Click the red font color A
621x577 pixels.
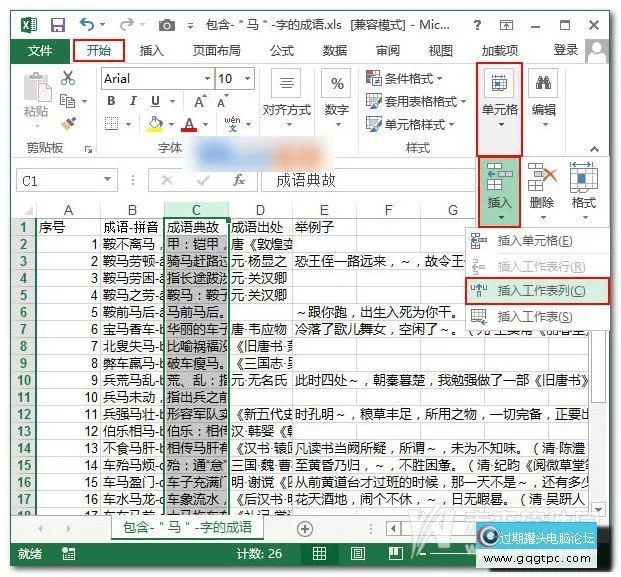[189, 124]
